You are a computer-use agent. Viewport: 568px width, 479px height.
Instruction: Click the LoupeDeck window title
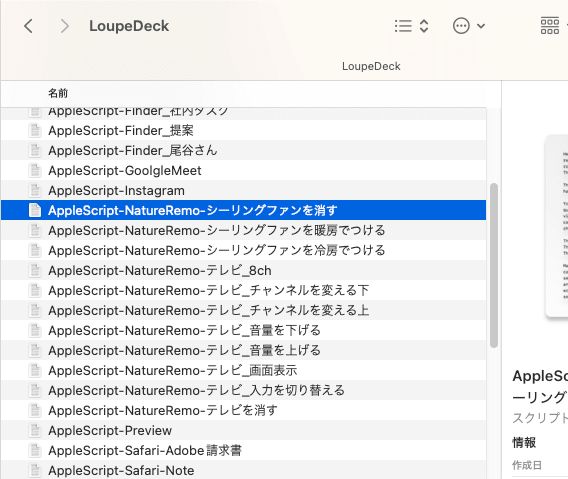tap(129, 26)
